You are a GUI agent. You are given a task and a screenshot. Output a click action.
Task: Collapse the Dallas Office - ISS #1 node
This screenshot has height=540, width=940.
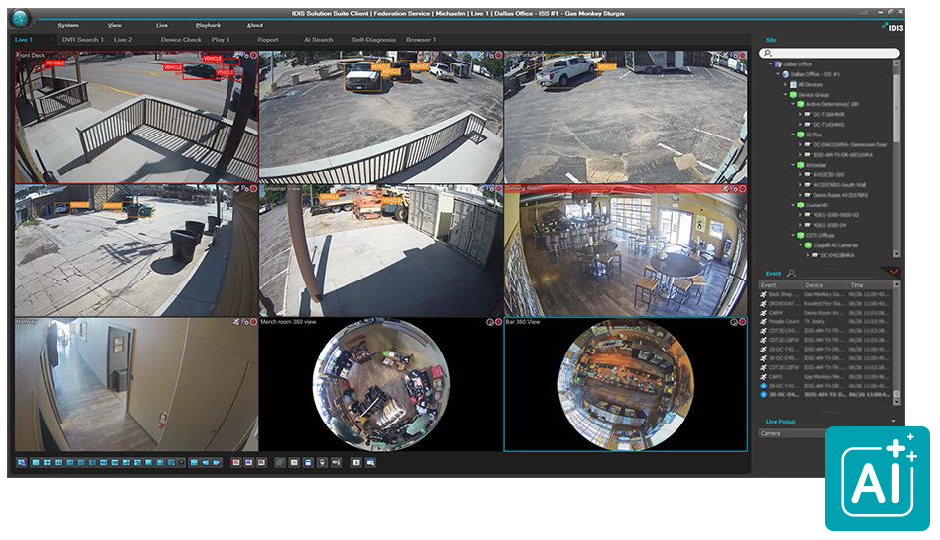779,74
